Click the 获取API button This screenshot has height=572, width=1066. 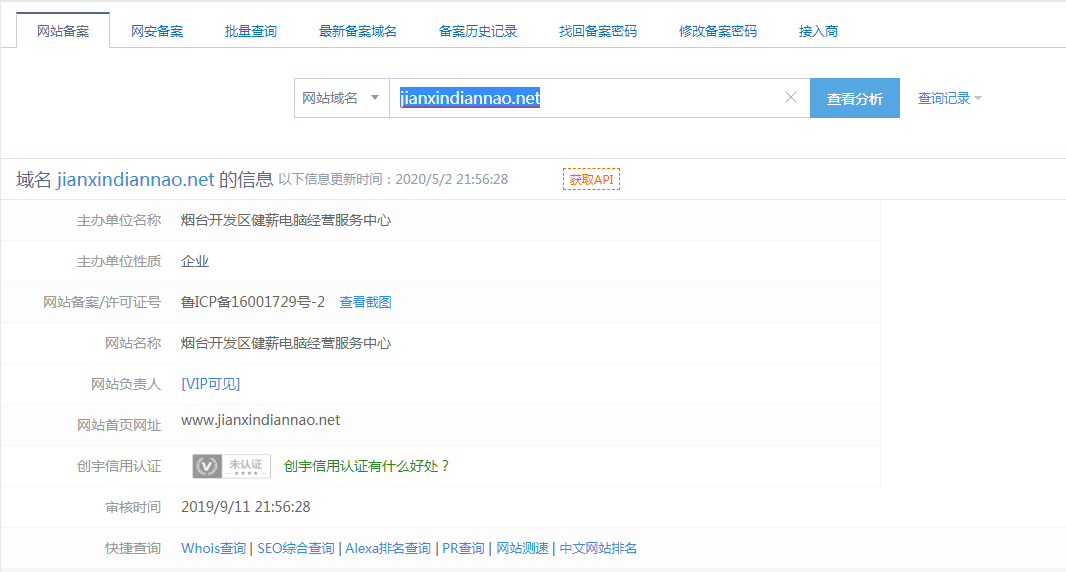tap(591, 180)
